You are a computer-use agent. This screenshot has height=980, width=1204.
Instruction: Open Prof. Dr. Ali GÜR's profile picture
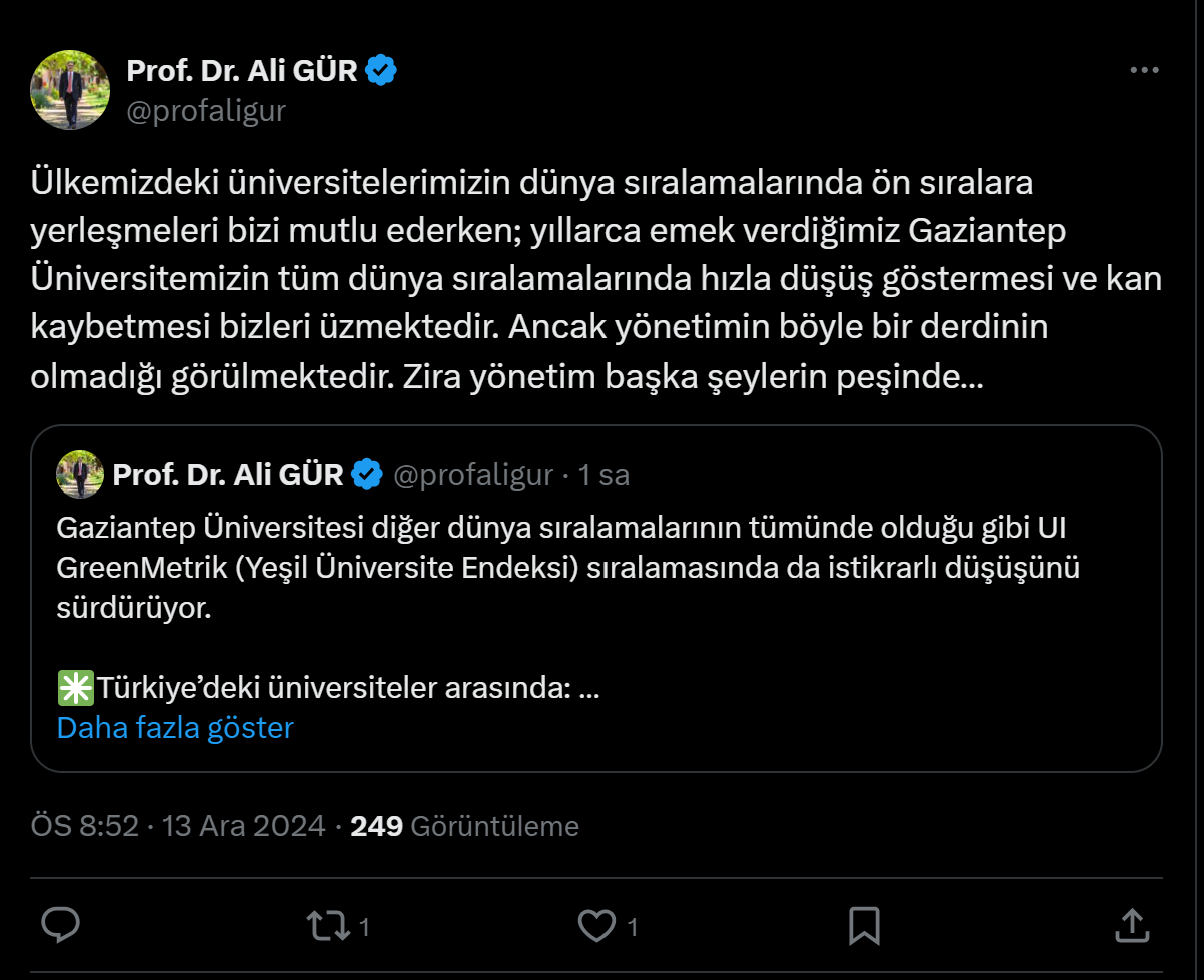pyautogui.click(x=70, y=90)
